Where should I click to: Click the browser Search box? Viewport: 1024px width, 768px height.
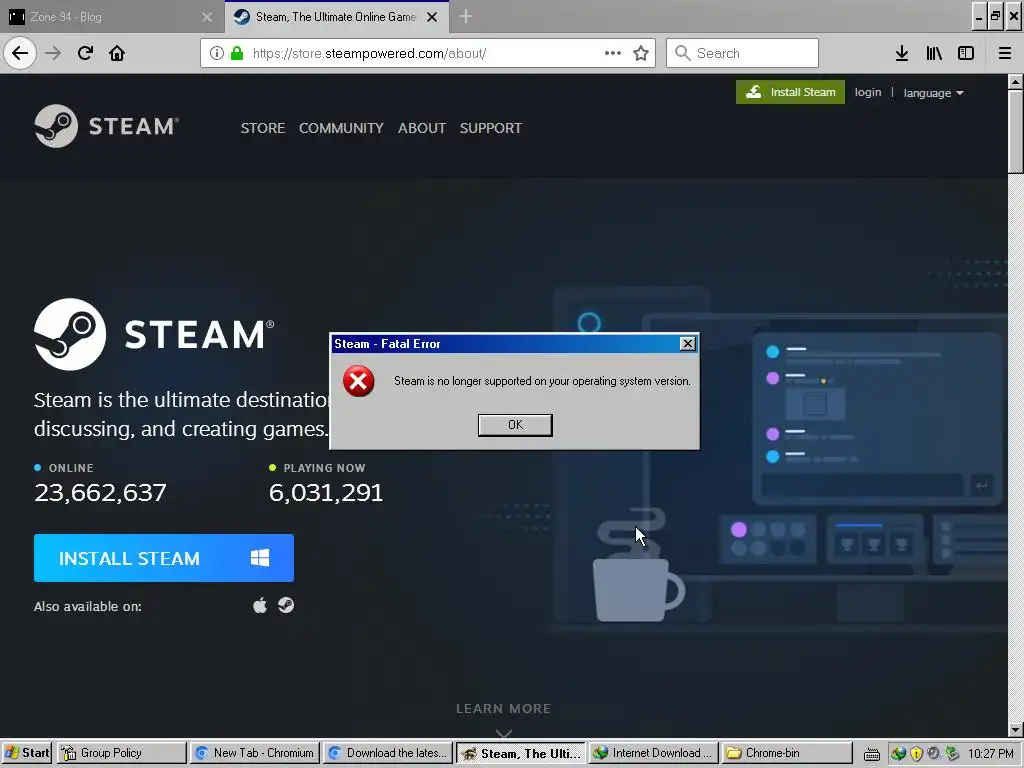point(742,53)
